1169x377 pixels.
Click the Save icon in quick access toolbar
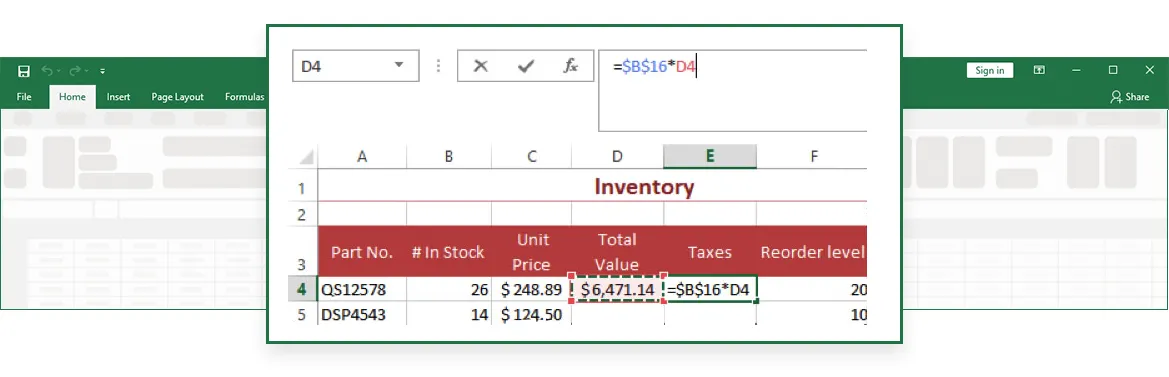(x=24, y=71)
